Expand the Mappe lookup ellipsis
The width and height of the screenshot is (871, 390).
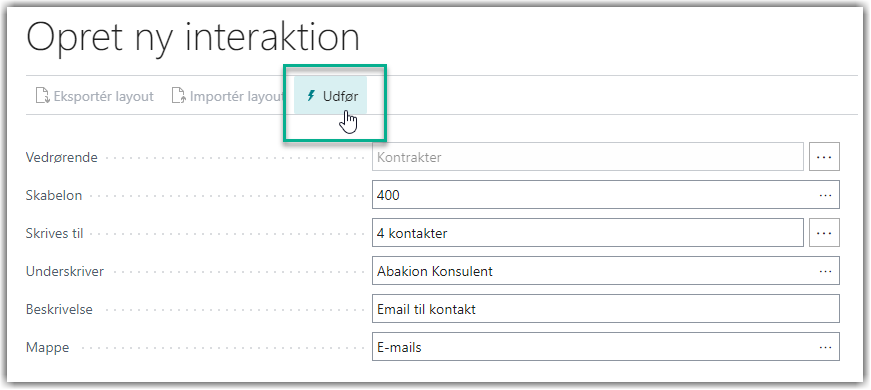(825, 347)
